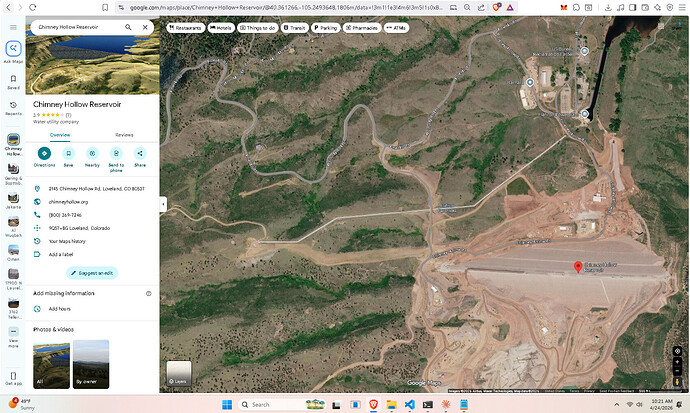
Task: Click Suggest an edit button
Action: coord(92,273)
